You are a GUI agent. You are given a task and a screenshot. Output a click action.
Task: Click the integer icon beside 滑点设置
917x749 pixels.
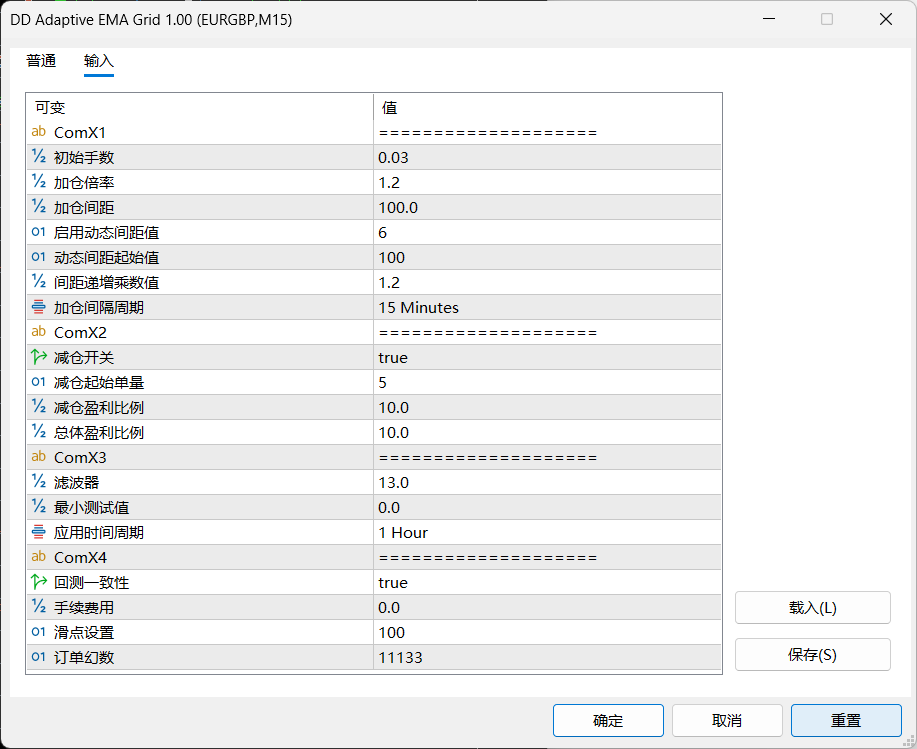coord(39,632)
